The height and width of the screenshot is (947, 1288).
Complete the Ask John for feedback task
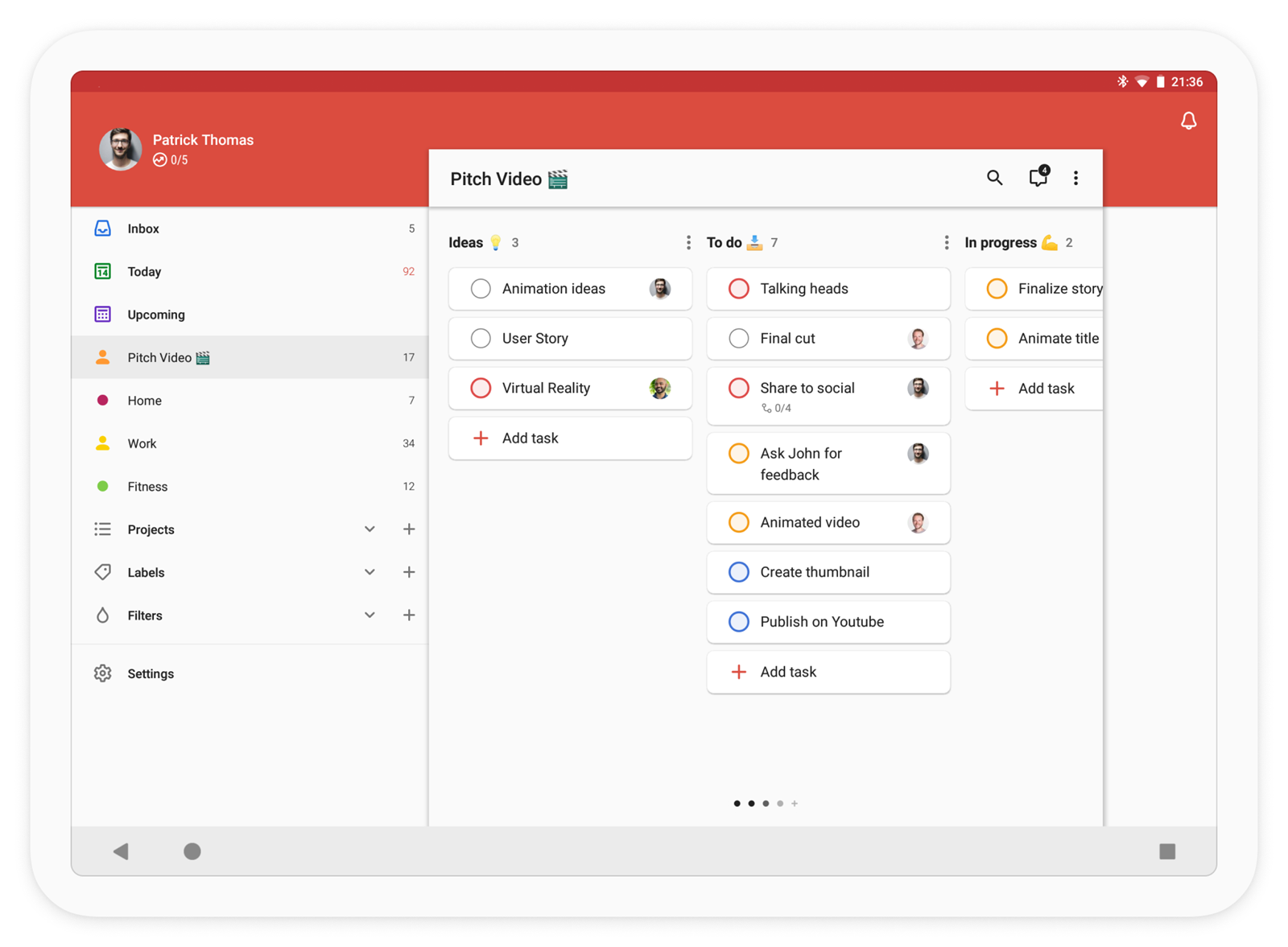pyautogui.click(x=738, y=453)
